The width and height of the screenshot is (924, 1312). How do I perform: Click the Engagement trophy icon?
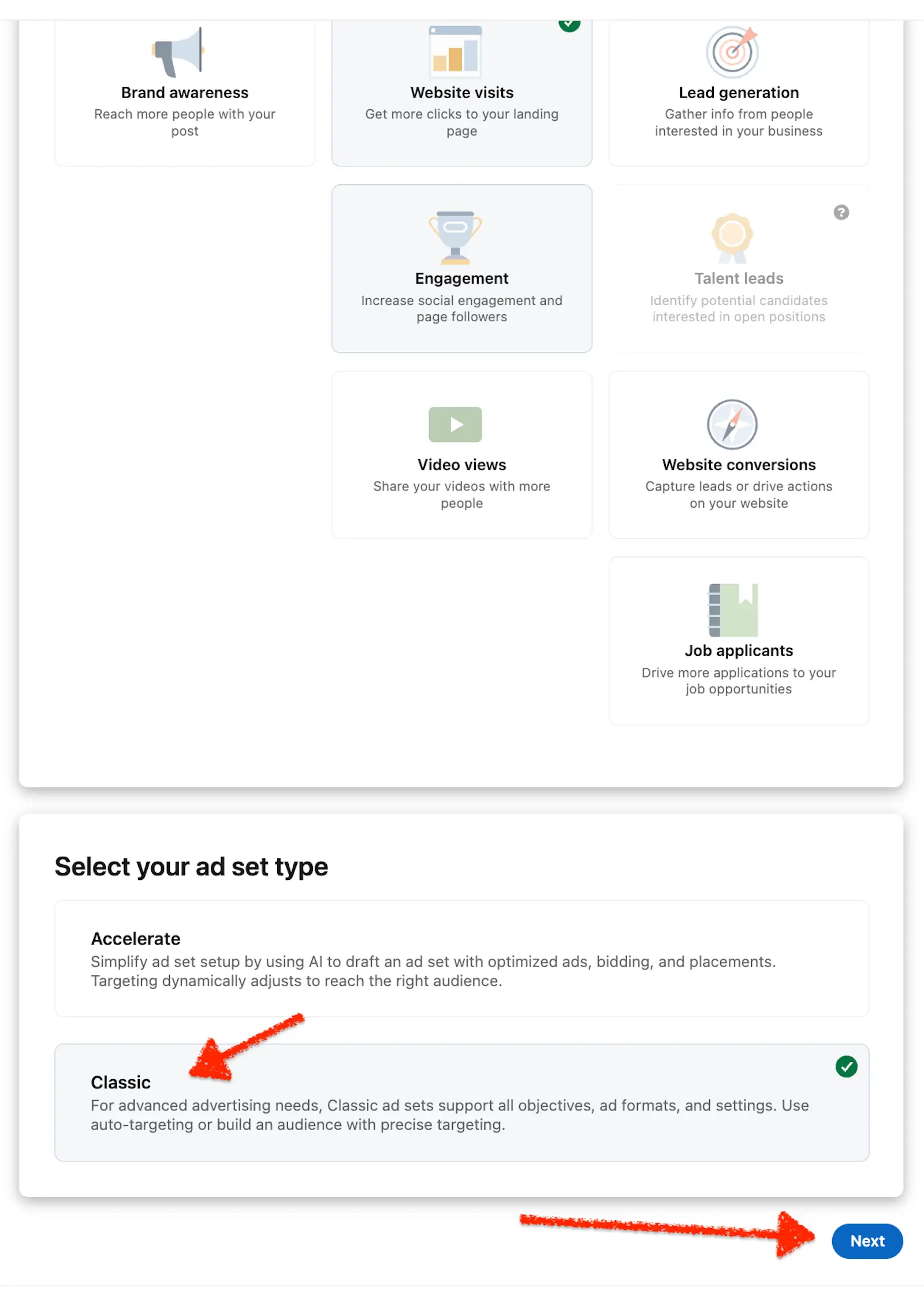(455, 237)
